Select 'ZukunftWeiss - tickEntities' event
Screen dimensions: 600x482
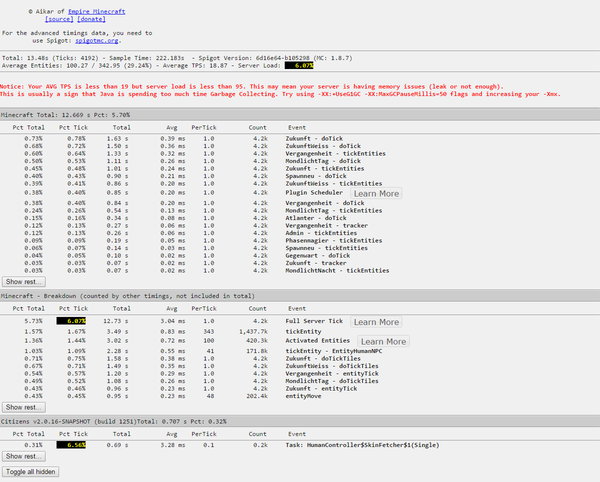(334, 184)
